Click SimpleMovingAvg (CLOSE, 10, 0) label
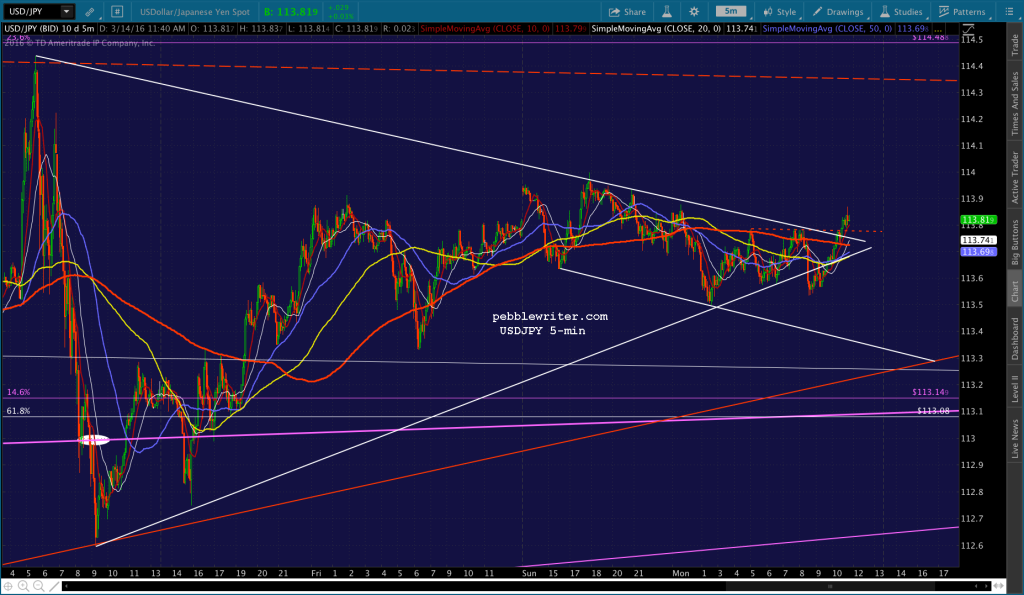Viewport: 1024px width, 595px height. point(485,29)
